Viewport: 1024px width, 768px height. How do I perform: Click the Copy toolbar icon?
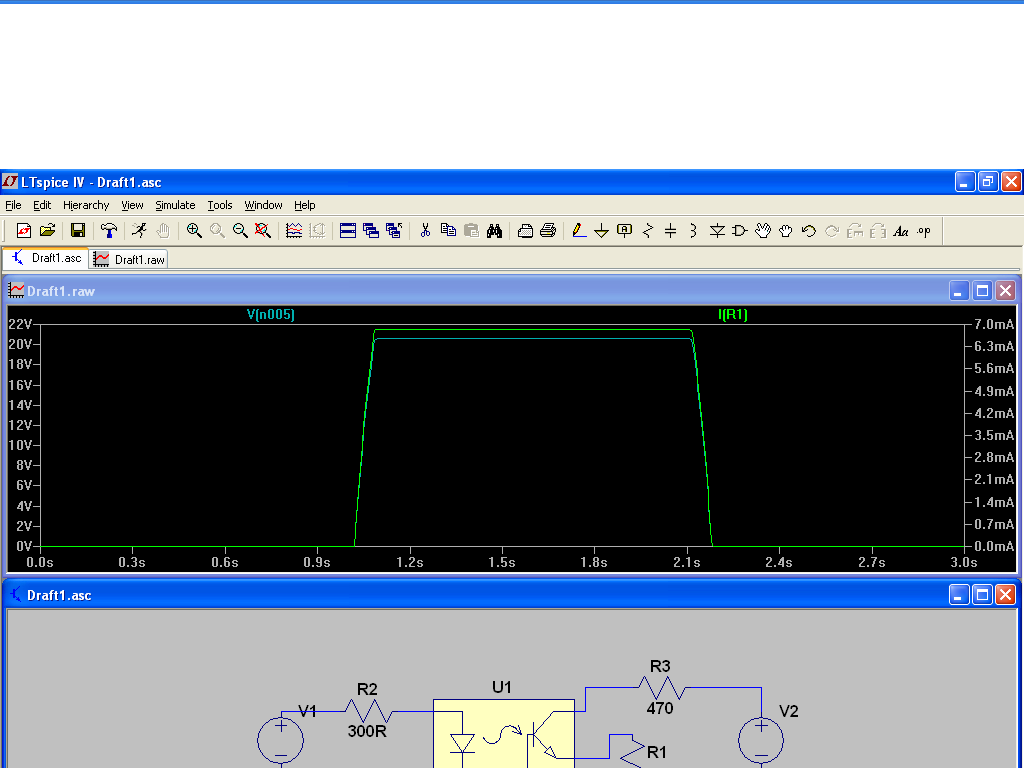[448, 231]
